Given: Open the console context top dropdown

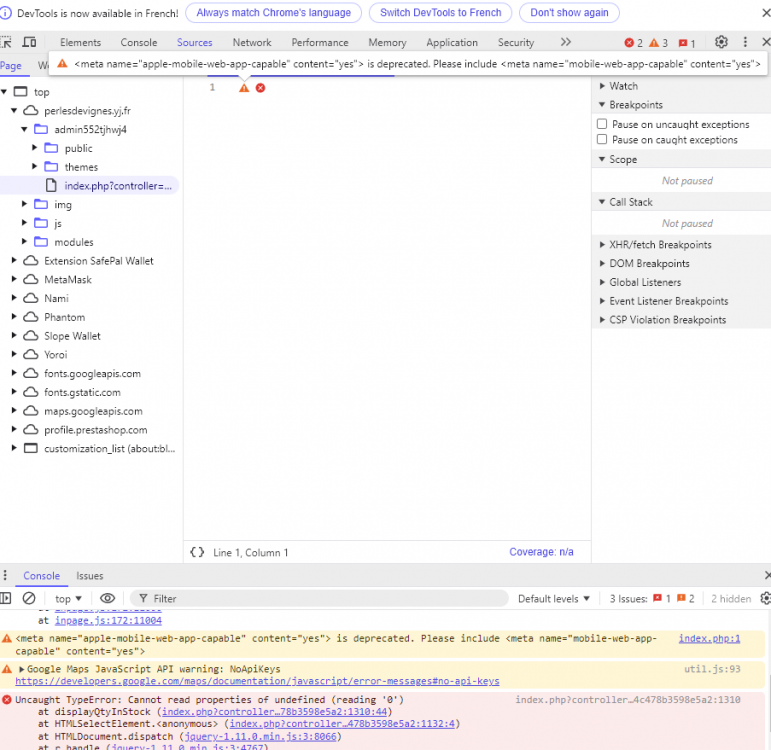Looking at the screenshot, I should [68, 599].
